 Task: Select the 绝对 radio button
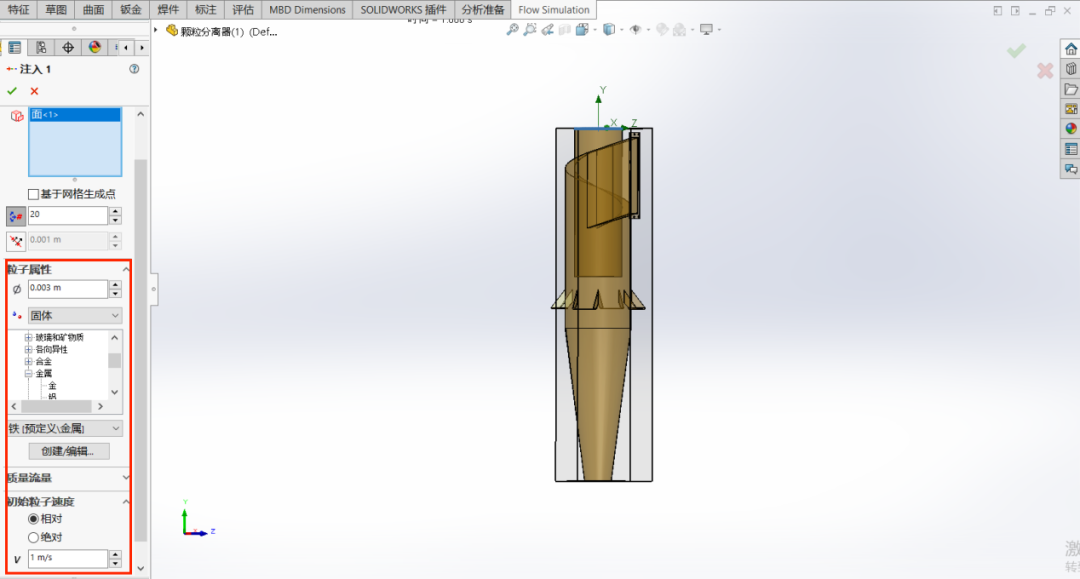point(33,537)
